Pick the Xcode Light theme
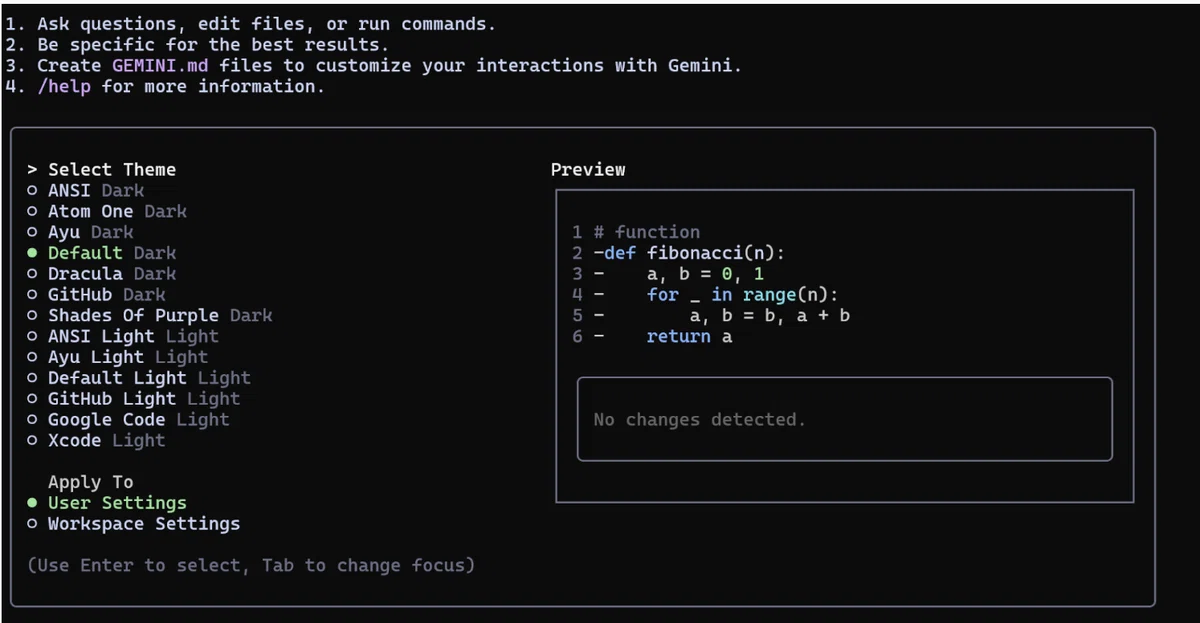 pos(96,440)
